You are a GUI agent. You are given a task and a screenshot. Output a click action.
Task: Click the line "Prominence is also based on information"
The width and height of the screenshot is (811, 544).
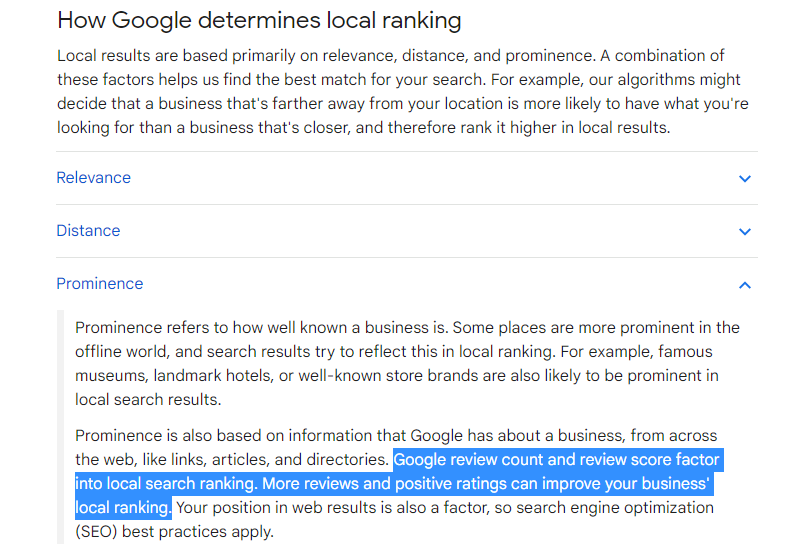point(396,435)
